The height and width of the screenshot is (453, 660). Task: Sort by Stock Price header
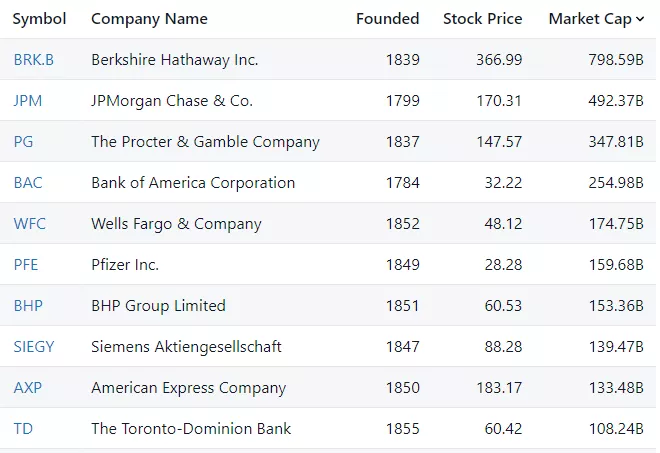(482, 19)
